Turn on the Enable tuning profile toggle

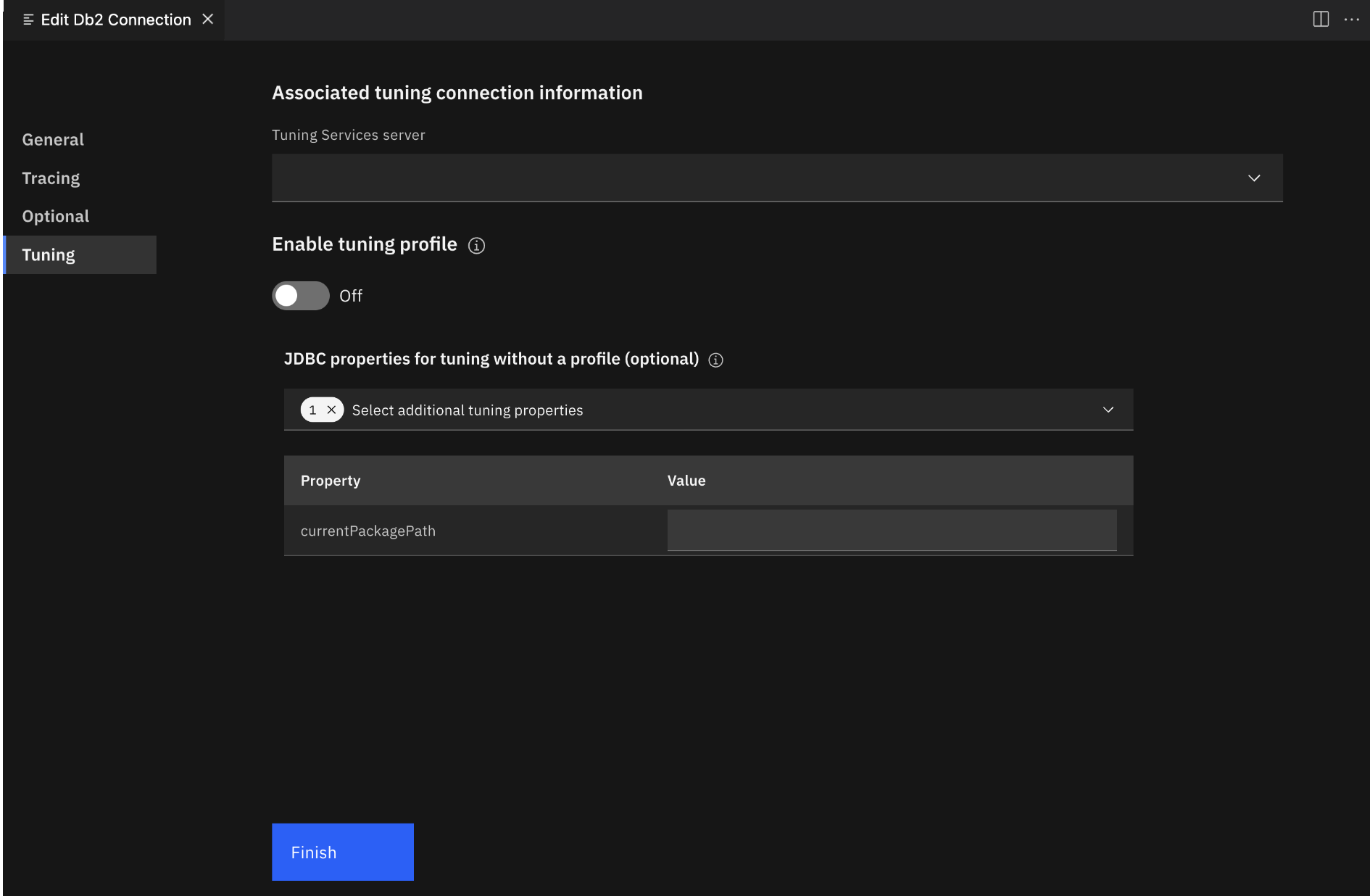pyautogui.click(x=301, y=296)
